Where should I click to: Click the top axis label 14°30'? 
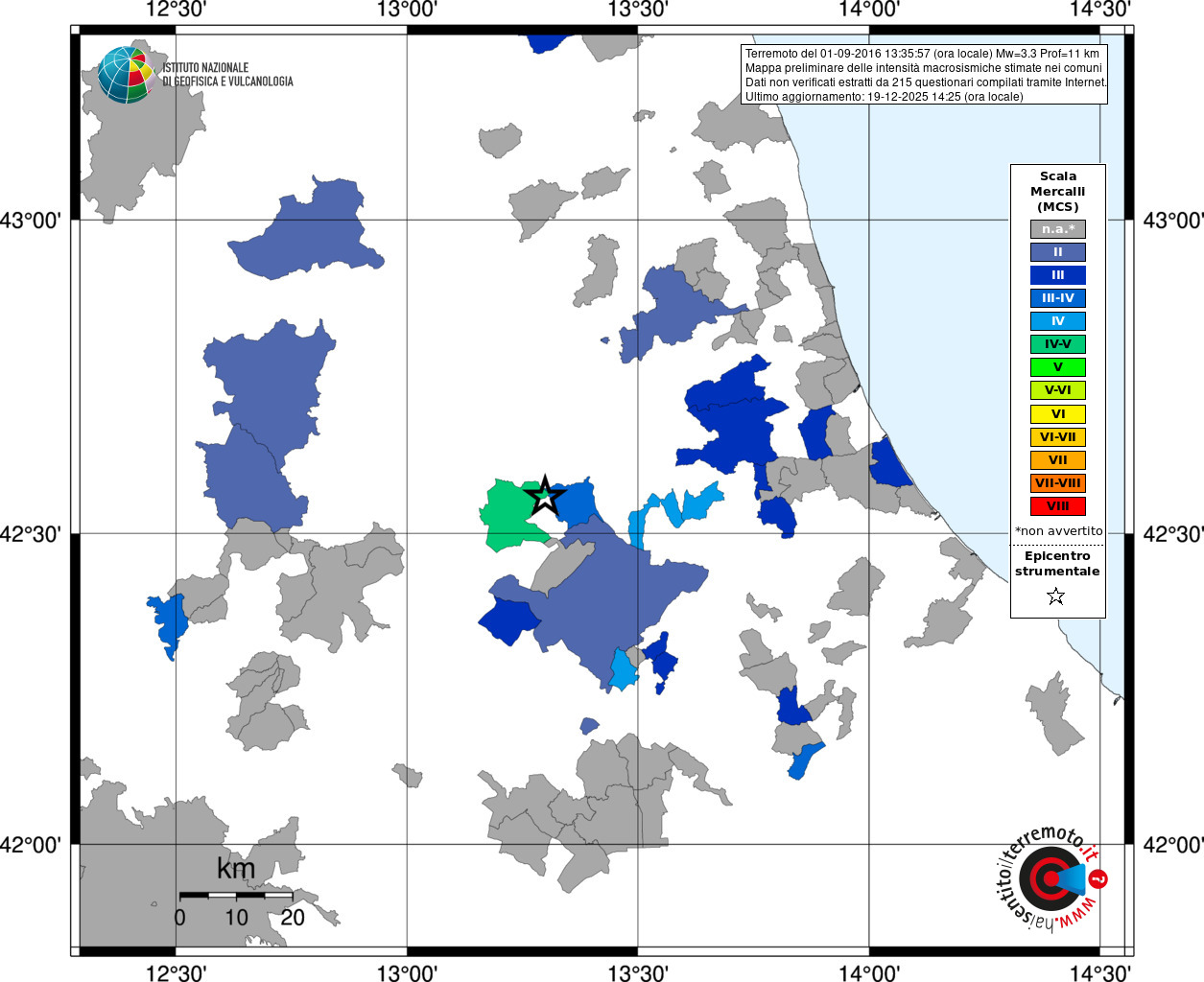point(1100,10)
